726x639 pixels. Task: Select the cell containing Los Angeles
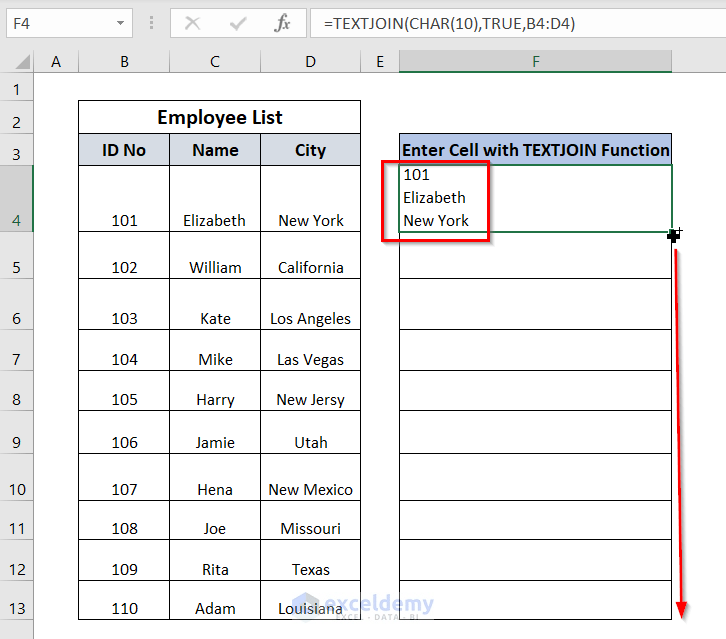(x=310, y=304)
